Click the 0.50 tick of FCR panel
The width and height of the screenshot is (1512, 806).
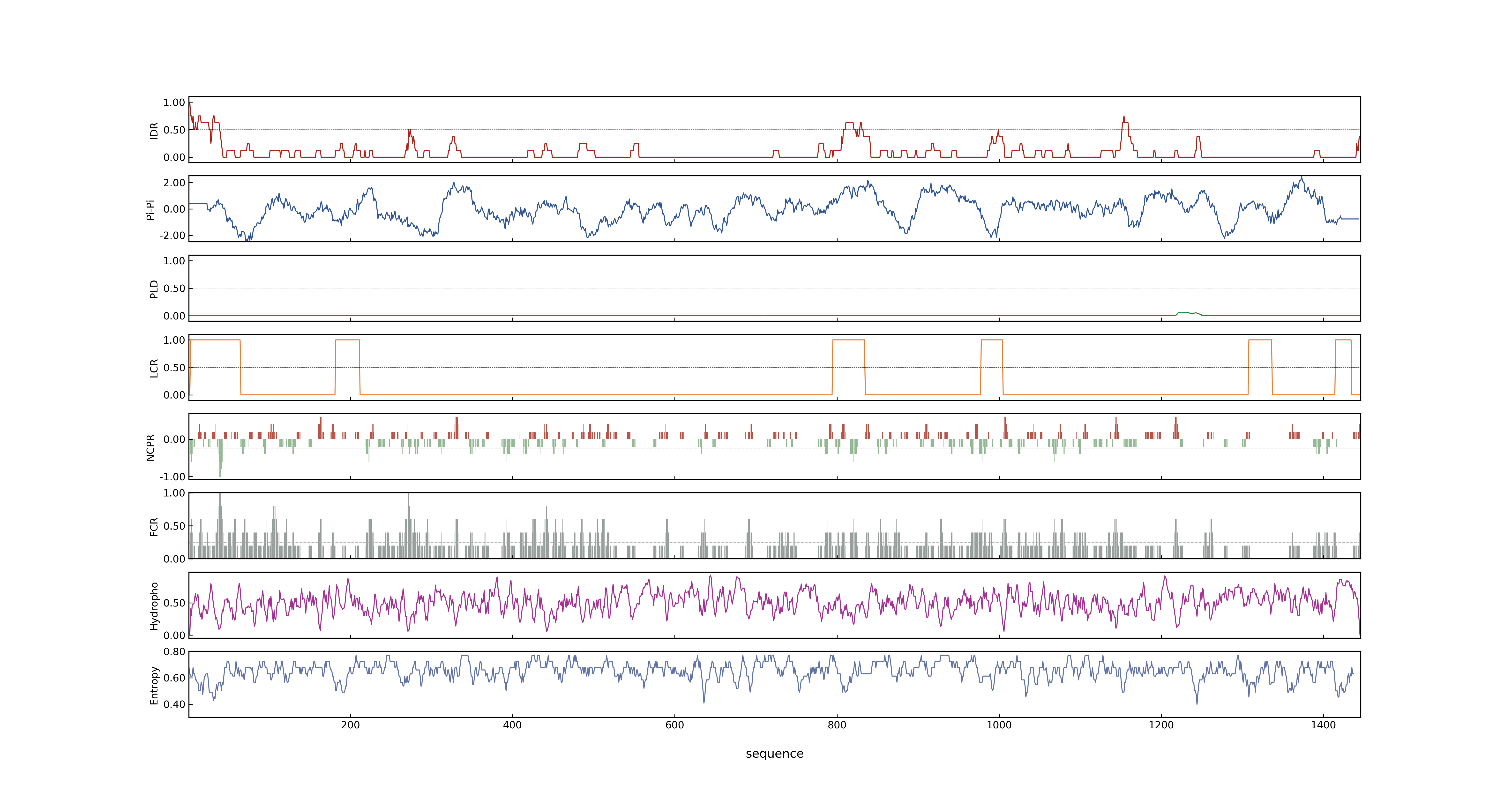coord(174,526)
